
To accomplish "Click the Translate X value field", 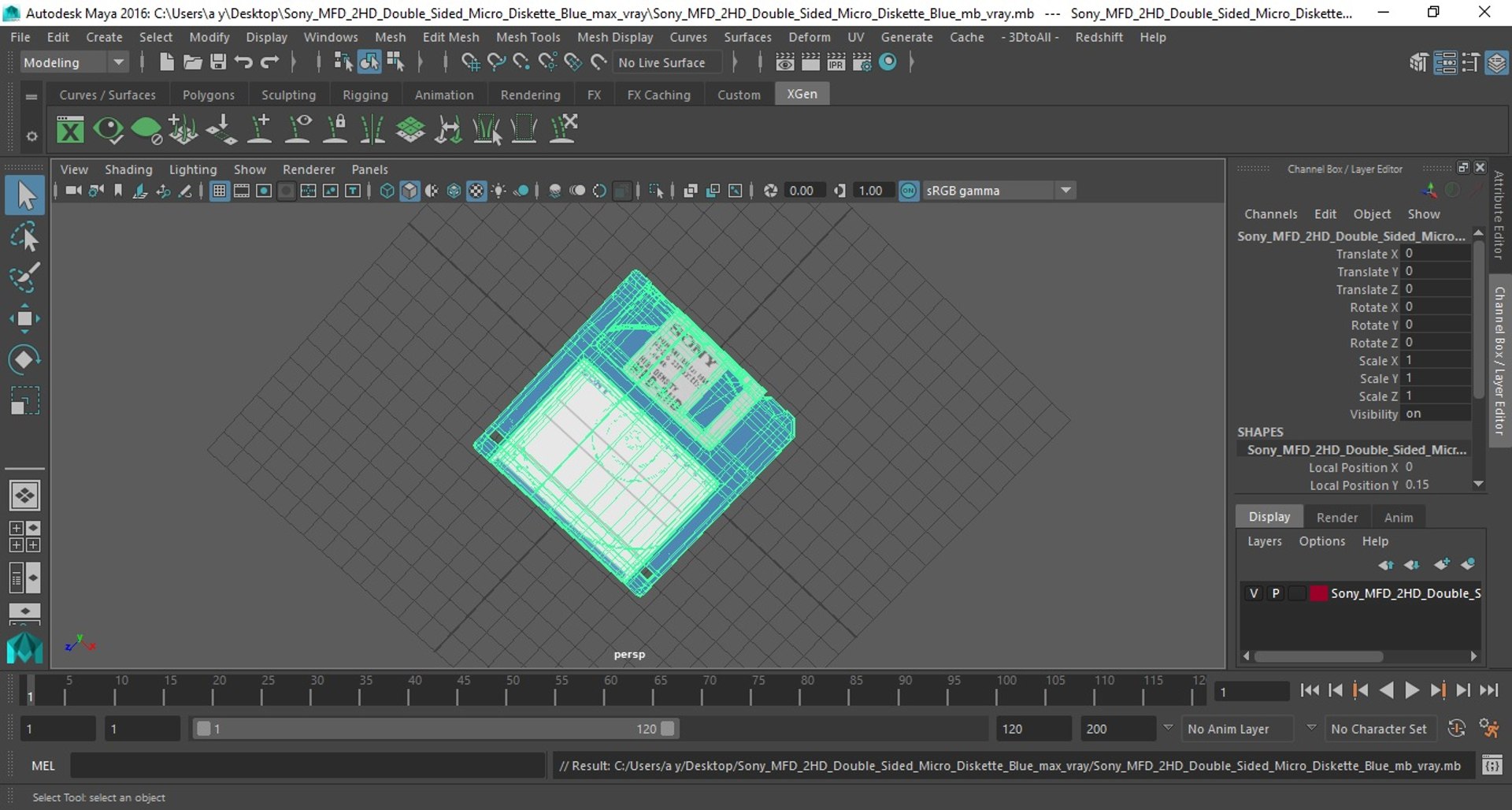I will click(x=1436, y=254).
